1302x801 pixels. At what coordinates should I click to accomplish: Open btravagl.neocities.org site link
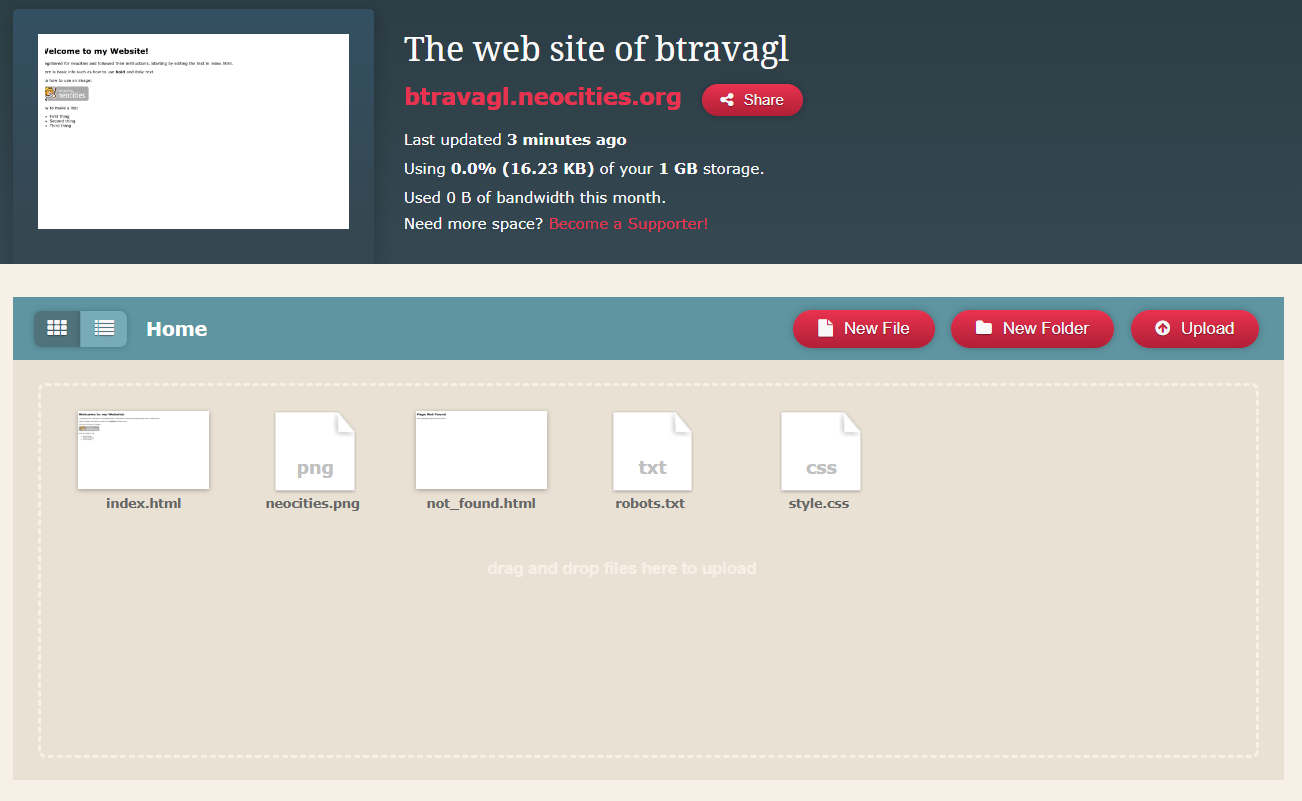coord(542,97)
